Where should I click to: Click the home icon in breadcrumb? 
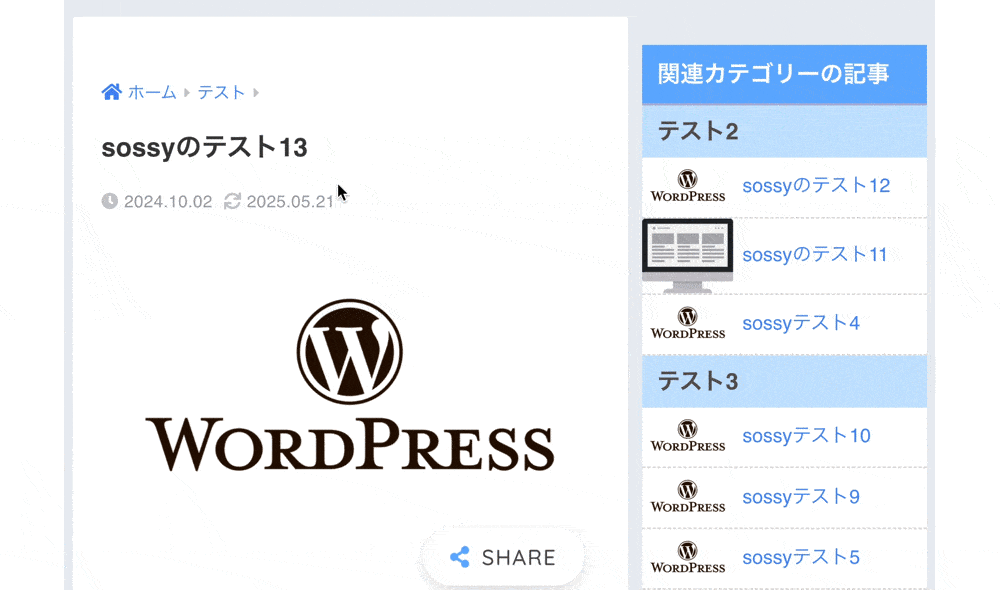click(x=112, y=92)
